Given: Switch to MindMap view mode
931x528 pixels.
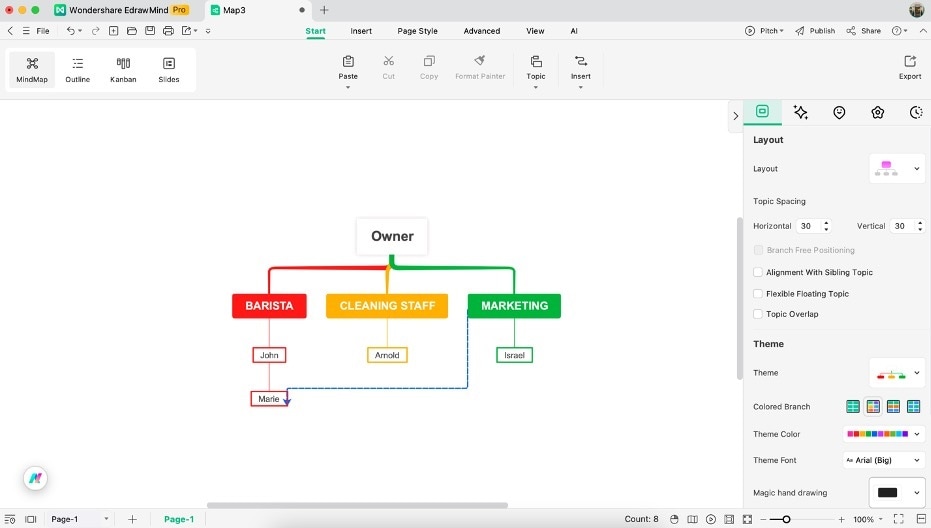Looking at the screenshot, I should [32, 69].
